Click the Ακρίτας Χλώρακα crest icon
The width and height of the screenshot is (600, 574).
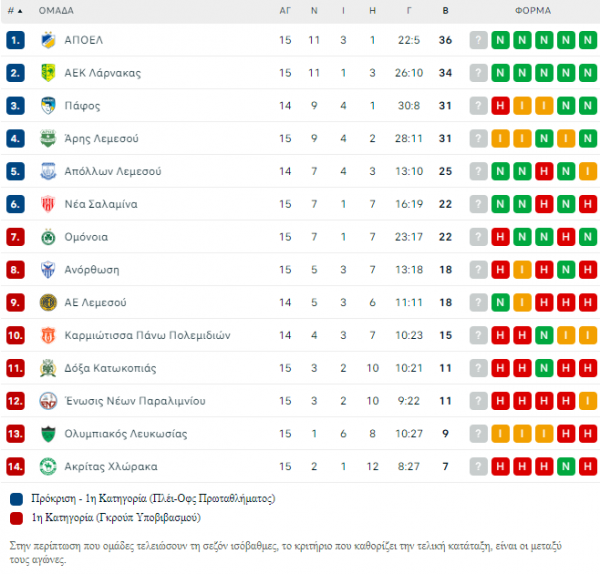pos(48,467)
